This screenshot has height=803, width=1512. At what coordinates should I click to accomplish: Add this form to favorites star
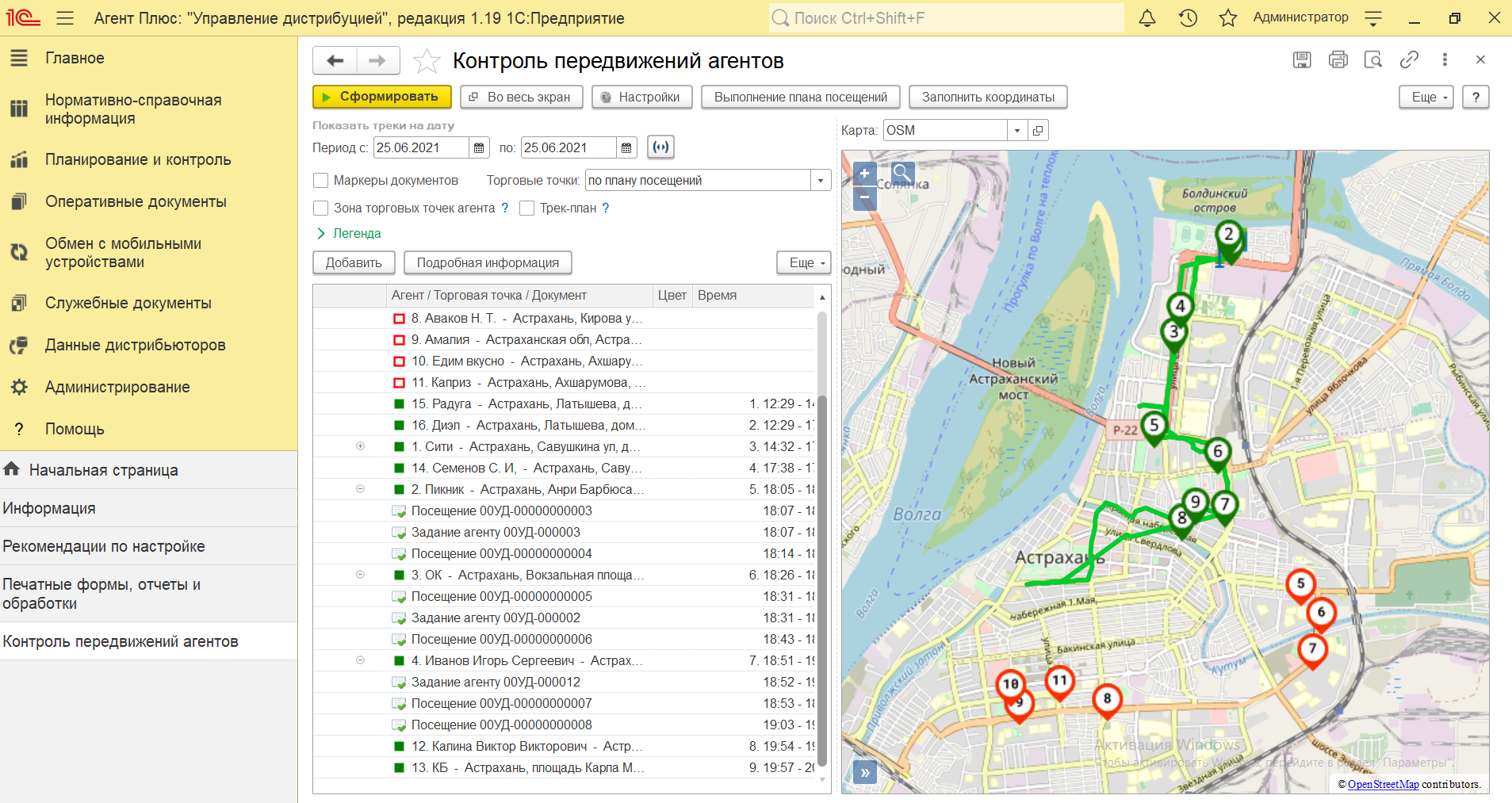click(427, 60)
